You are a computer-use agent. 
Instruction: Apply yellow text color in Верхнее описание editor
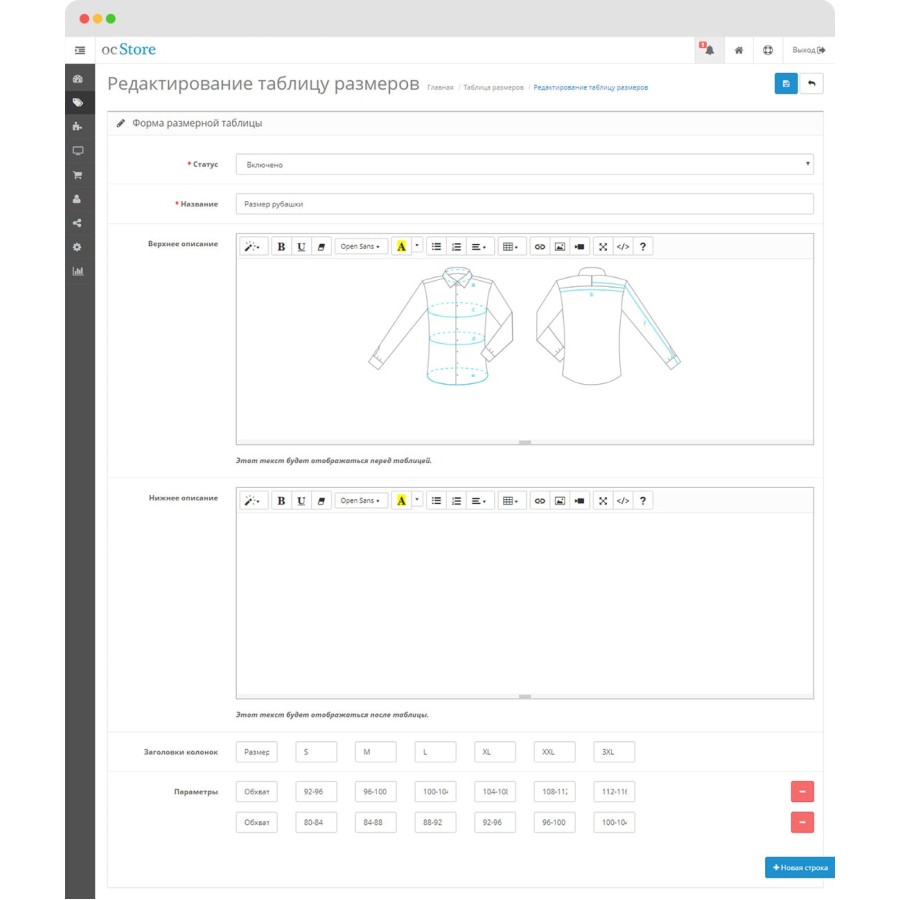(401, 247)
